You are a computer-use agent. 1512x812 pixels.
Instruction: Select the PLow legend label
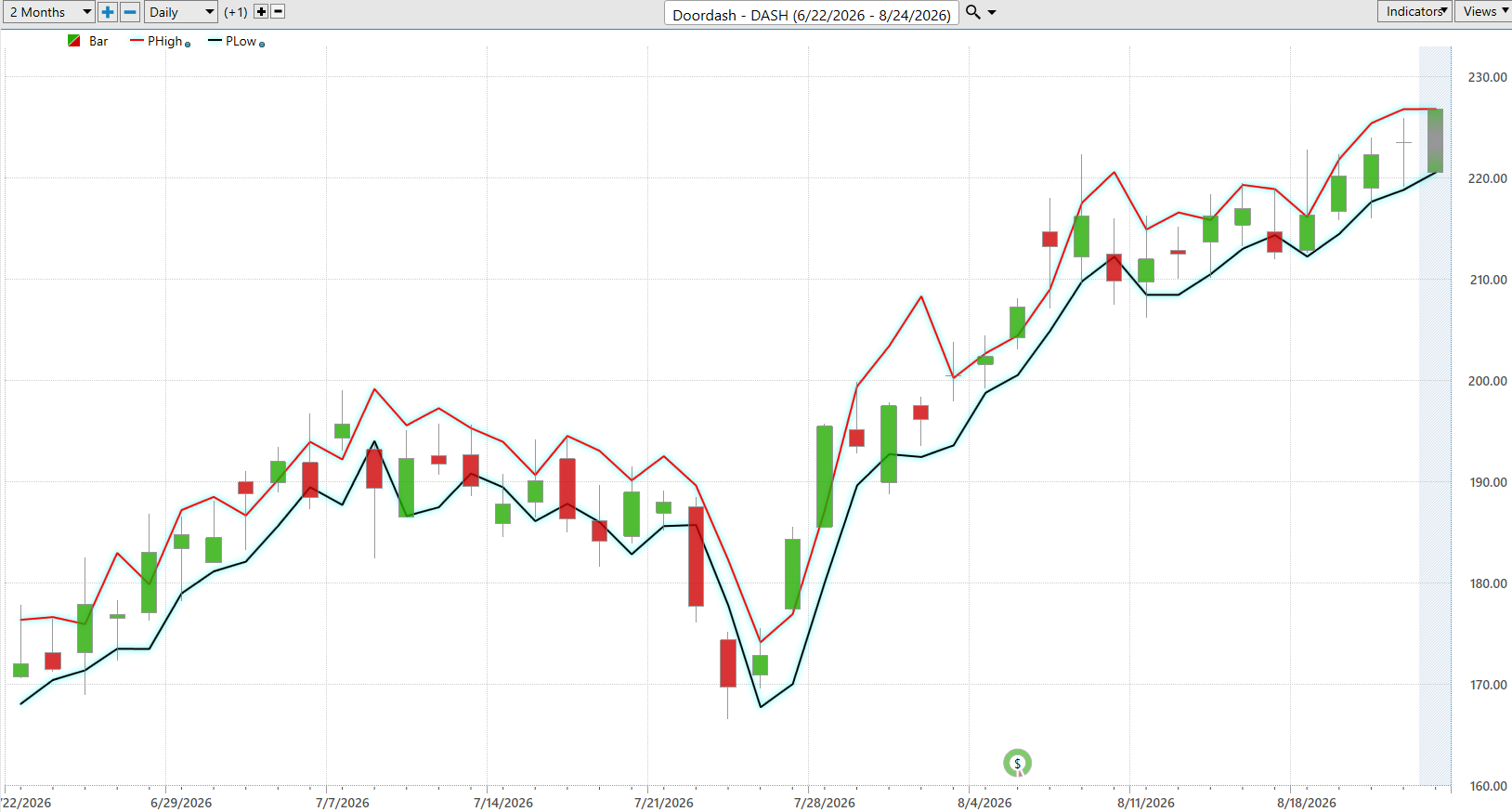coord(241,41)
